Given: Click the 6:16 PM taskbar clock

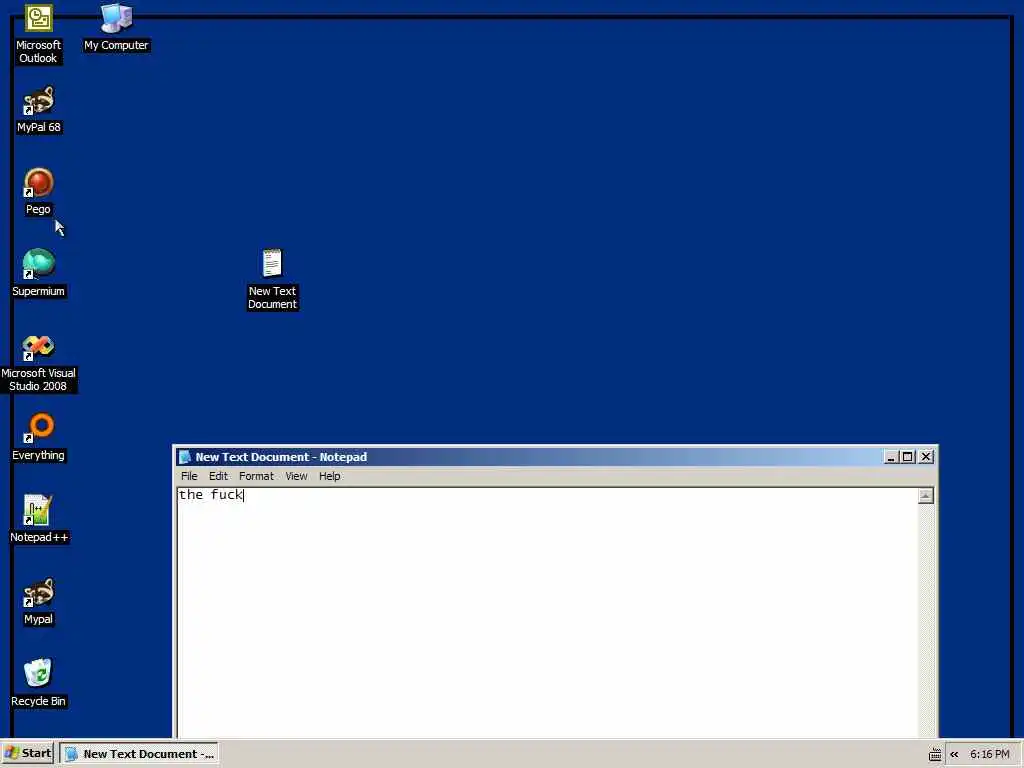Looking at the screenshot, I should 989,754.
